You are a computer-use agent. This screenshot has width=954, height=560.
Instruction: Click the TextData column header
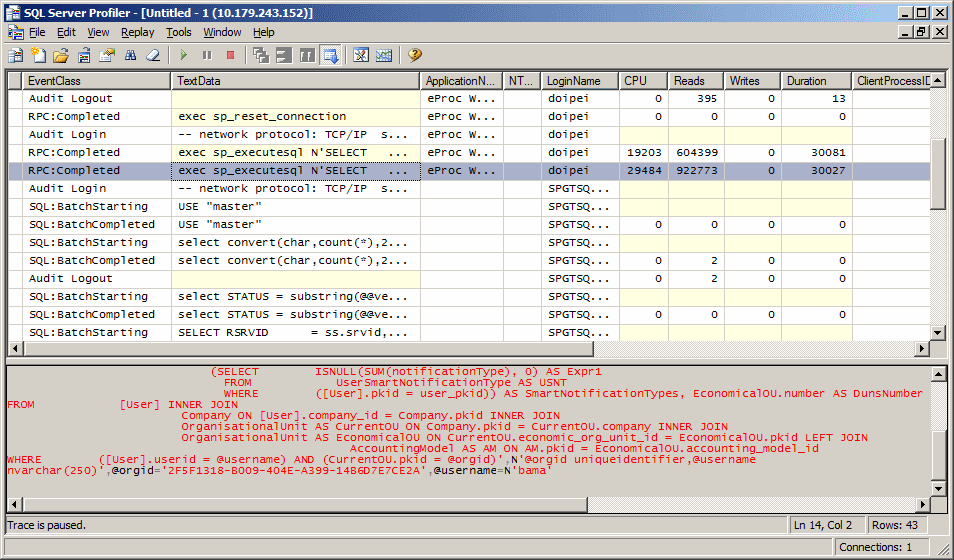click(x=296, y=81)
